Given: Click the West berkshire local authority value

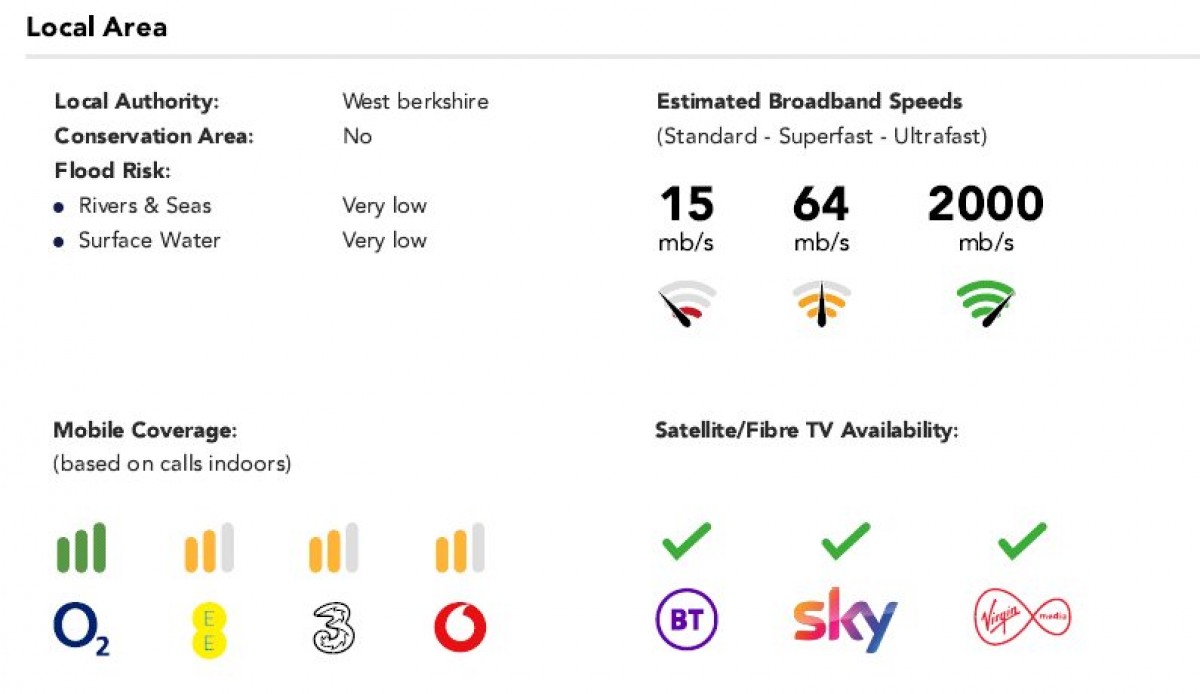Looking at the screenshot, I should coord(415,101).
